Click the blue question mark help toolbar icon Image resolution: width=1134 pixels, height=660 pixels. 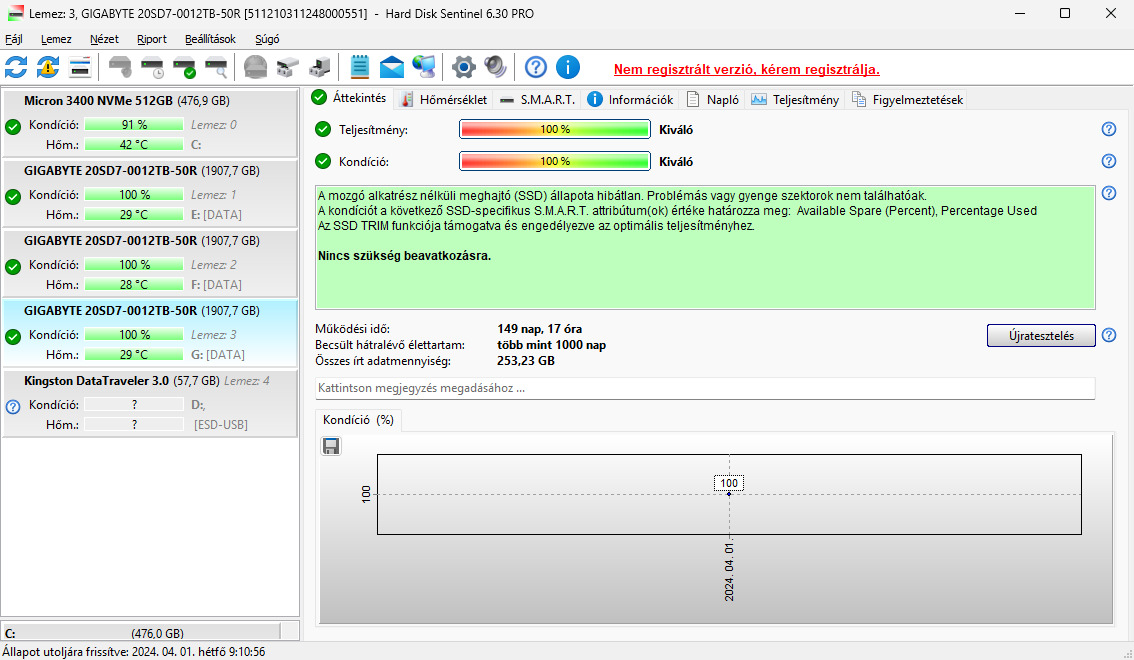(536, 67)
